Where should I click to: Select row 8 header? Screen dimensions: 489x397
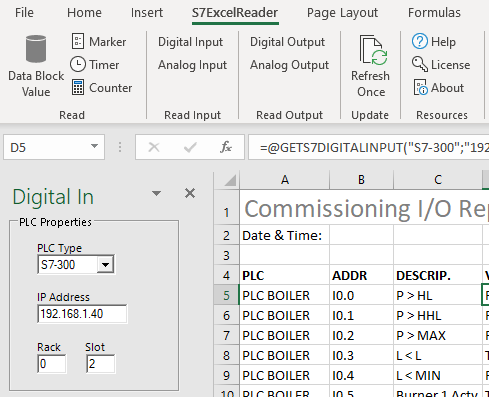pos(227,355)
